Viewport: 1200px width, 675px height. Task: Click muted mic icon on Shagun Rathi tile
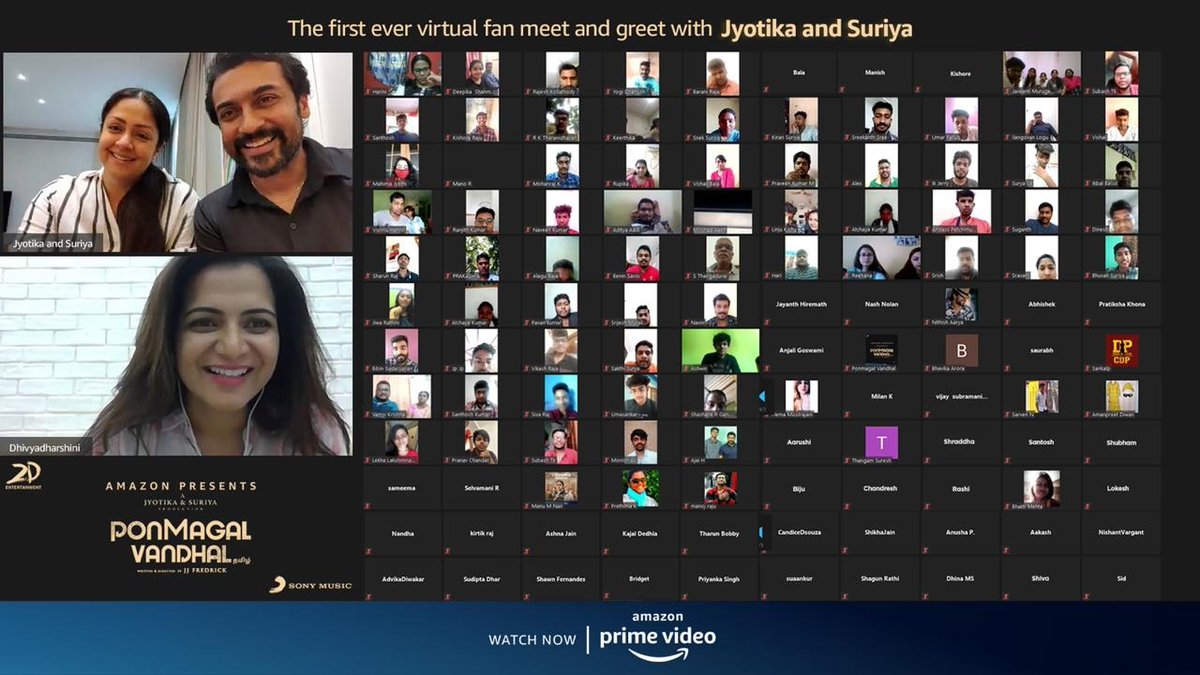pos(843,597)
